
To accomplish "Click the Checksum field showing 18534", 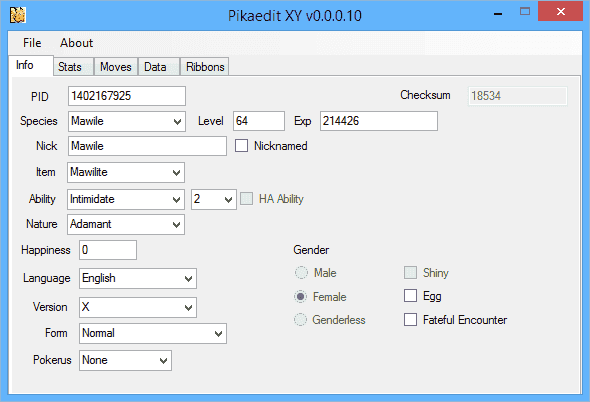I will click(x=517, y=96).
